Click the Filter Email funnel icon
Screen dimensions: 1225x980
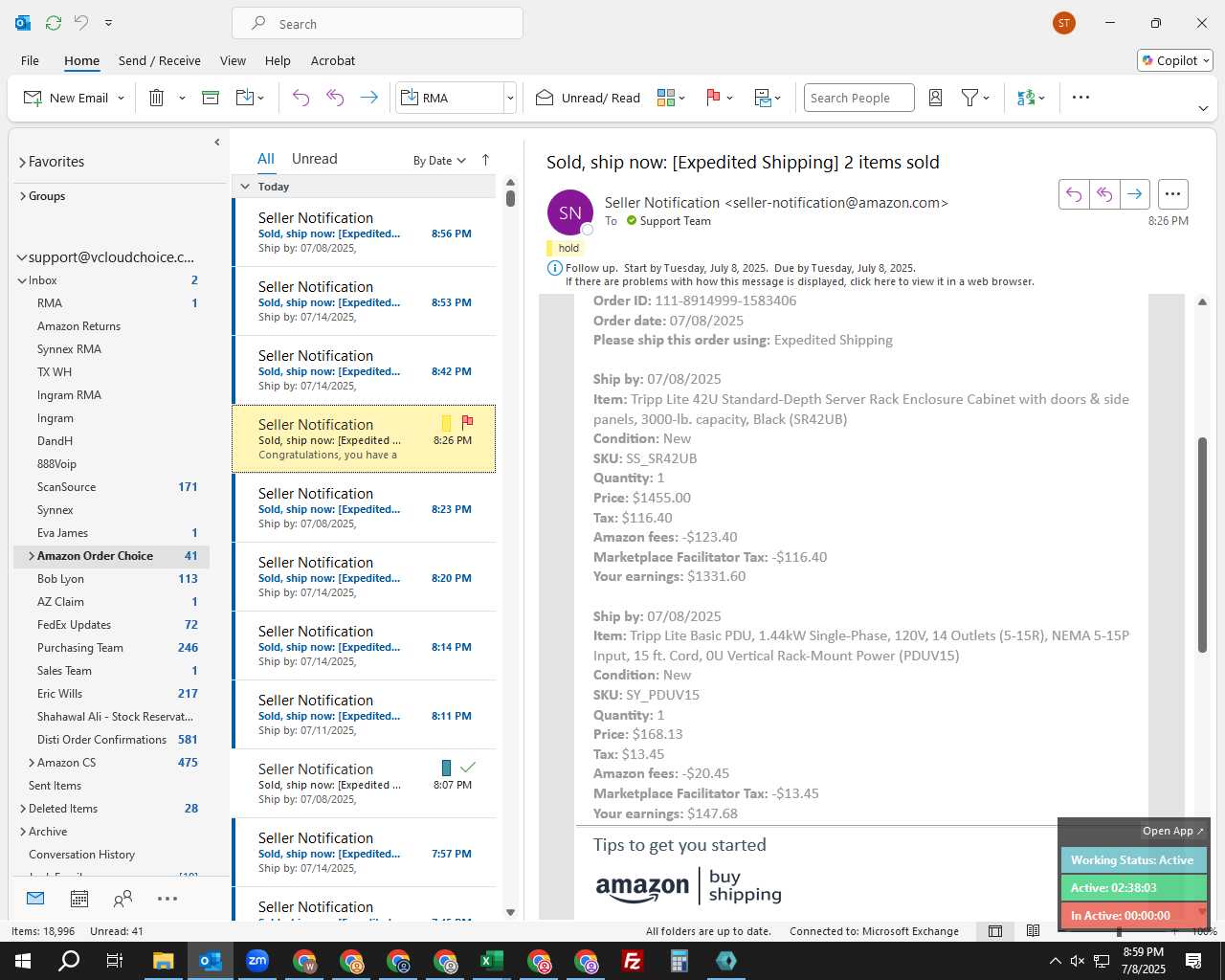(969, 98)
